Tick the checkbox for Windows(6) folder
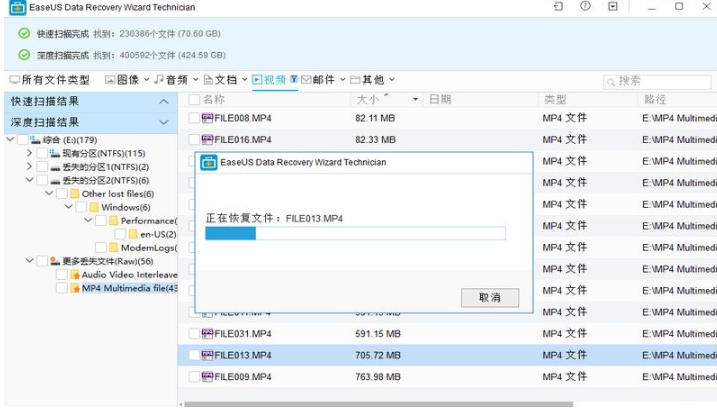 (x=81, y=207)
